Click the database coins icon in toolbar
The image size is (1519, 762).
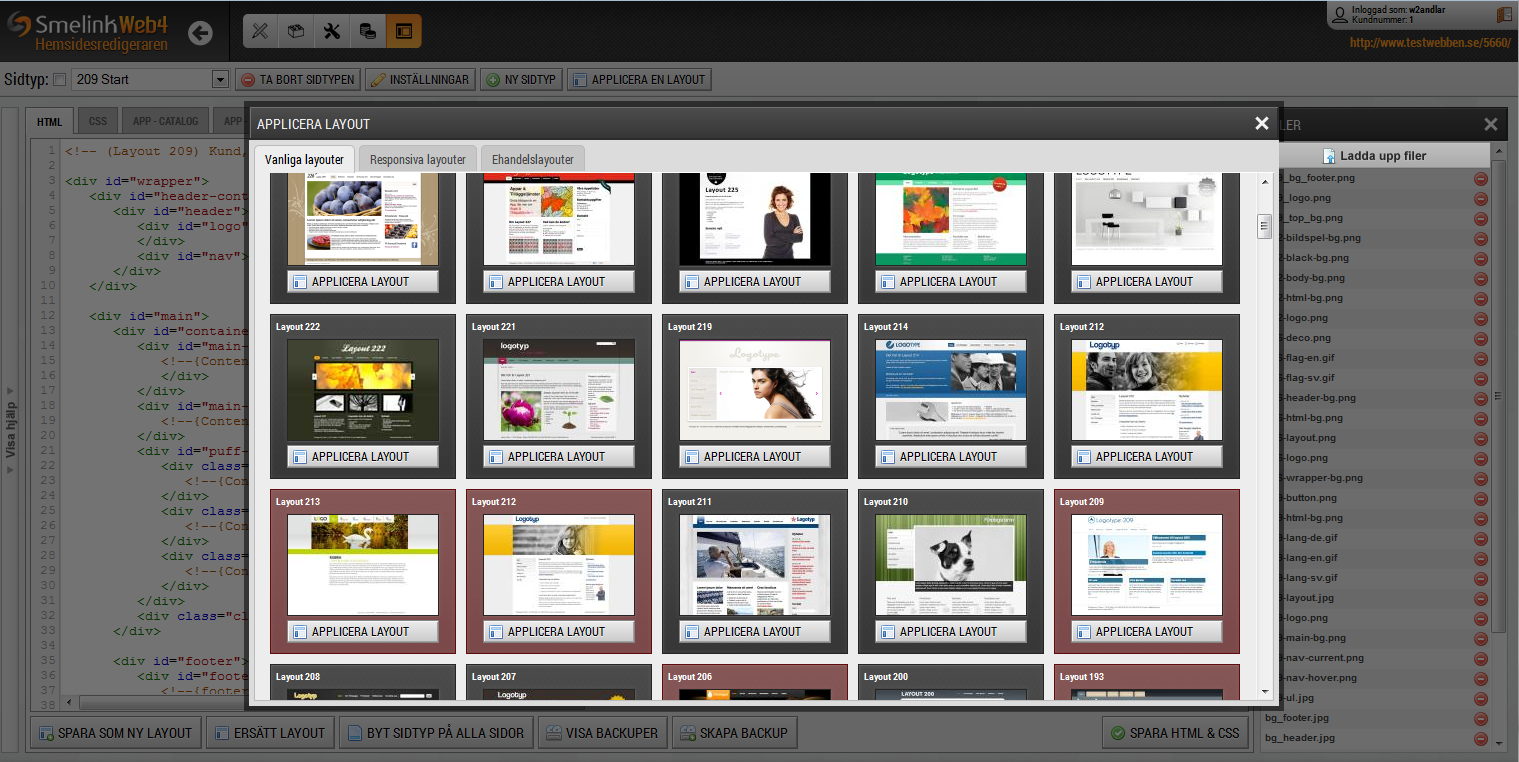click(368, 31)
